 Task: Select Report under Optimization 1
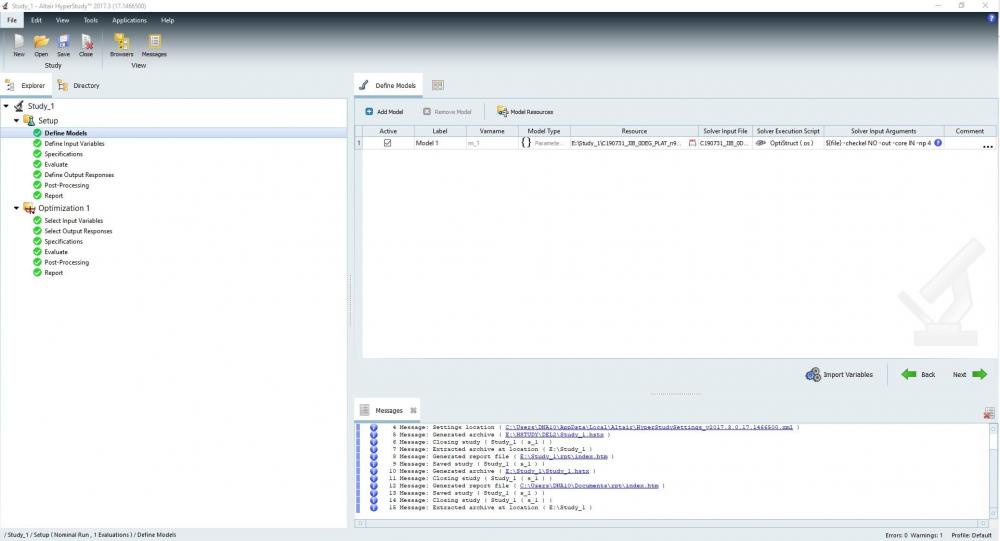pyautogui.click(x=54, y=272)
